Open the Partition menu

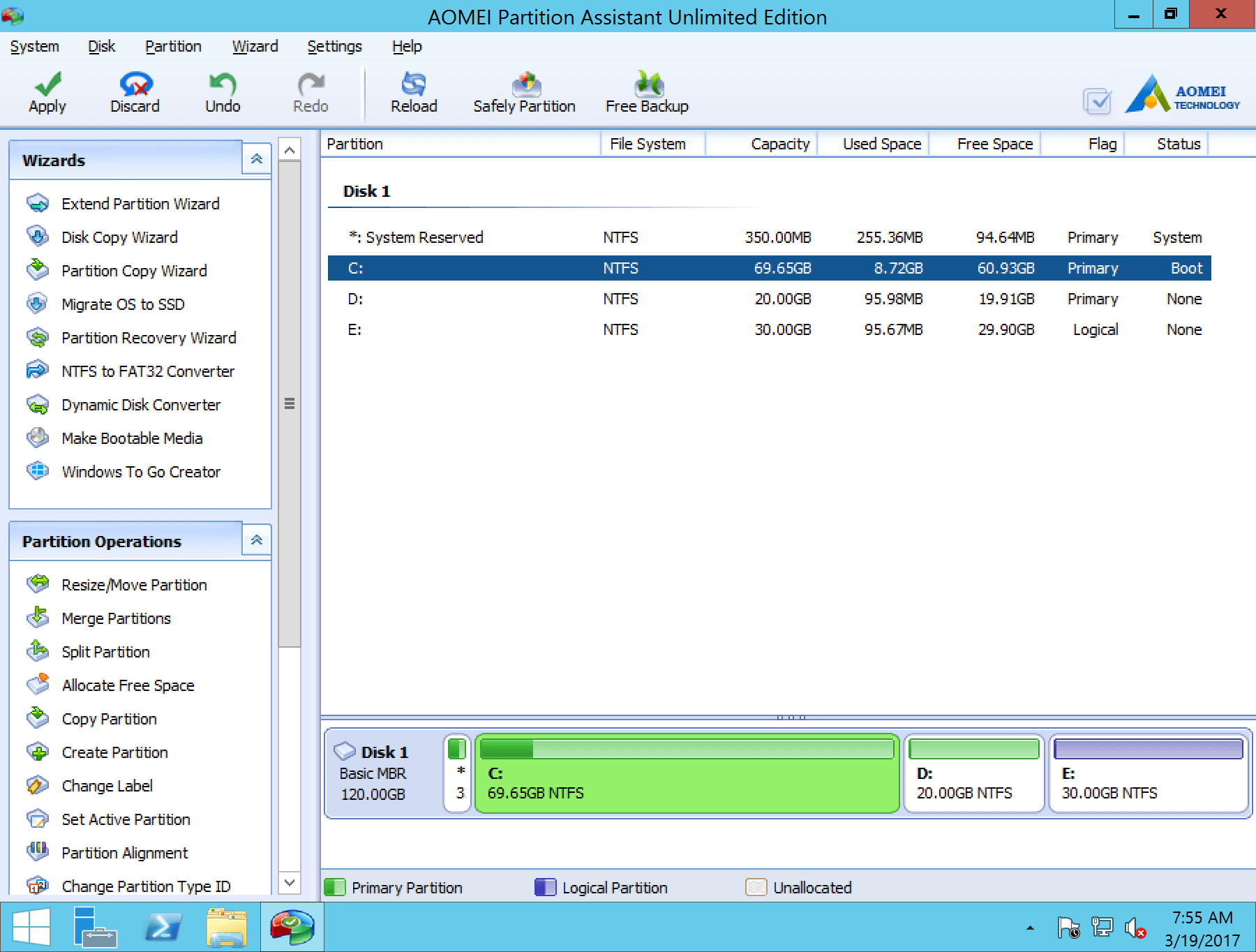(x=173, y=47)
